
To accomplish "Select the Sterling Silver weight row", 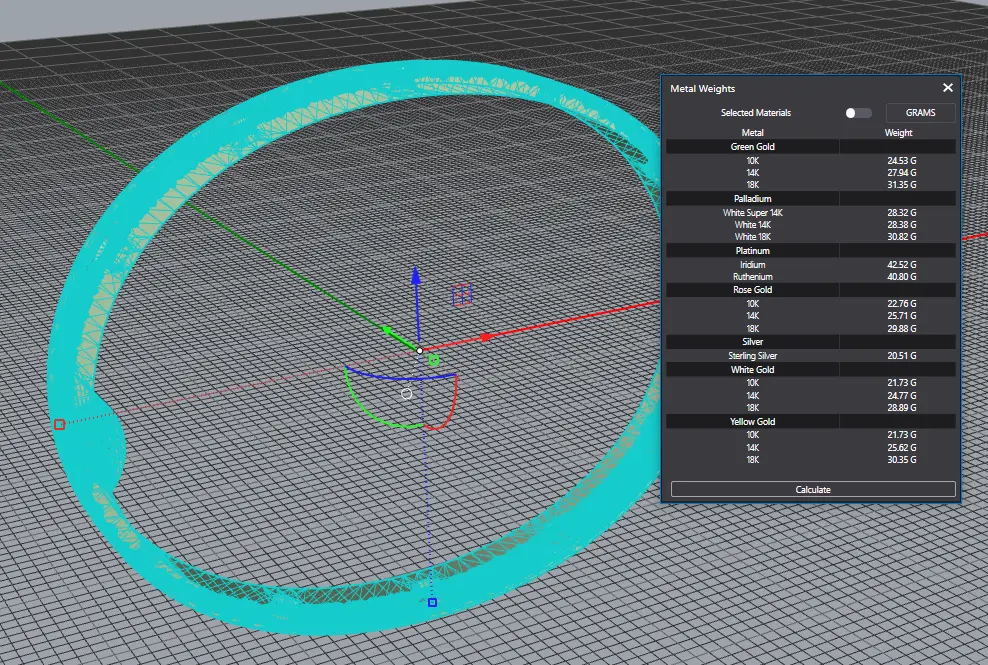I will (811, 356).
